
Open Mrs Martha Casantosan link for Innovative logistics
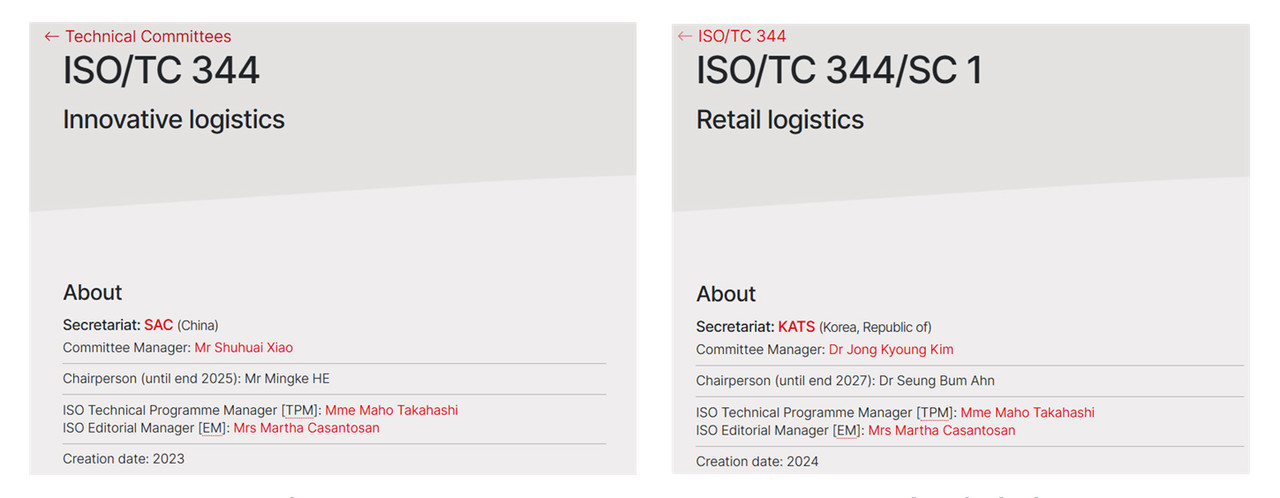(306, 428)
